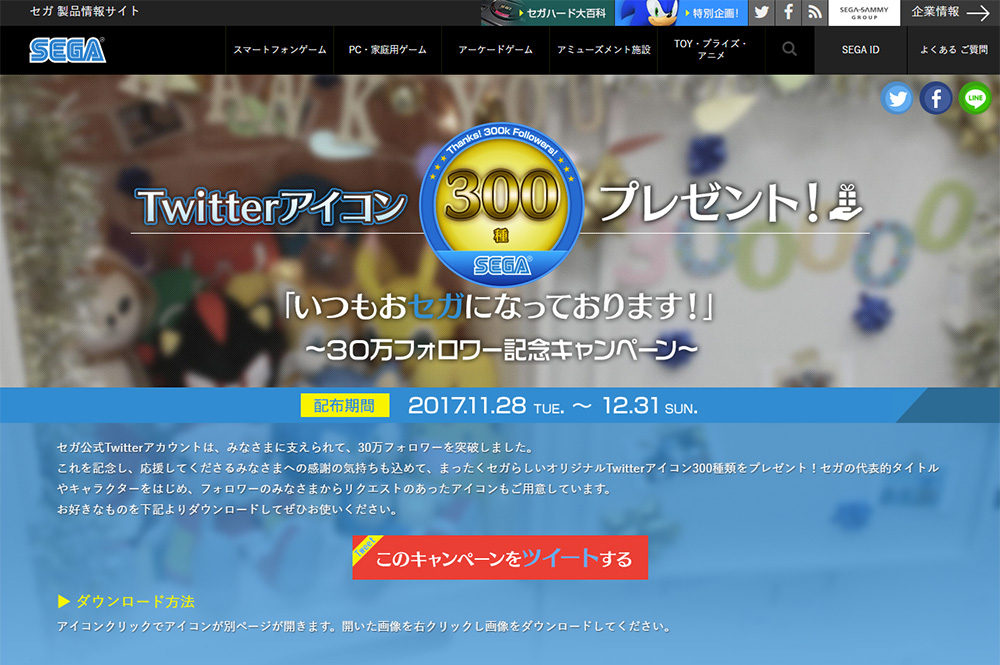Open セガハード大百科 banner
1000x665 pixels.
point(548,13)
